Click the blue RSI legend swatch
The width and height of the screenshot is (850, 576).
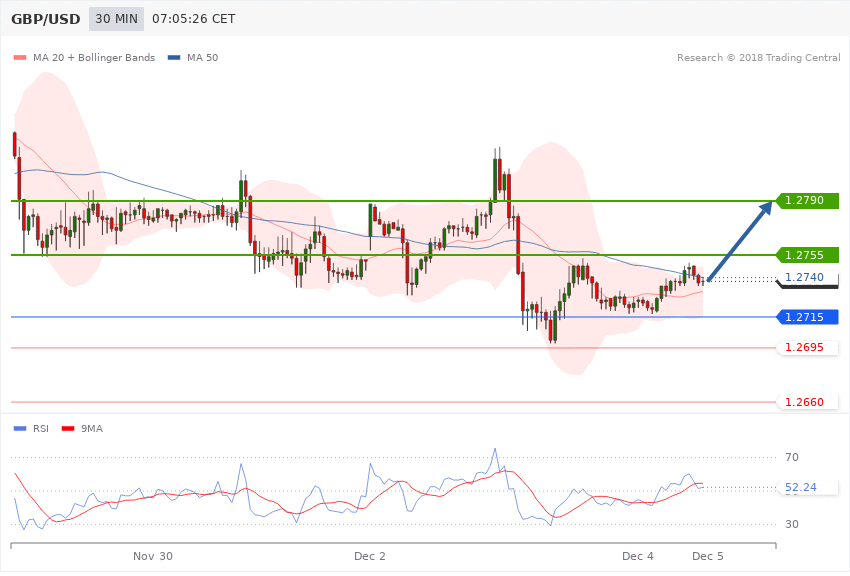[20, 429]
